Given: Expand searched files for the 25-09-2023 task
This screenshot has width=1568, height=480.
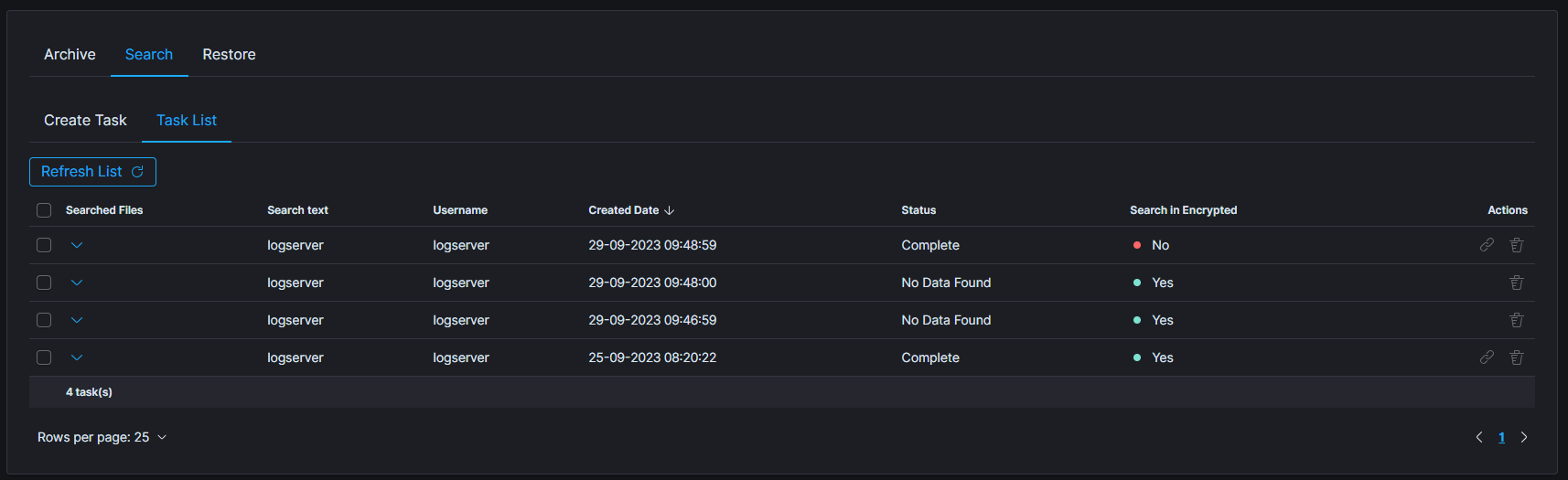Looking at the screenshot, I should click(x=77, y=357).
